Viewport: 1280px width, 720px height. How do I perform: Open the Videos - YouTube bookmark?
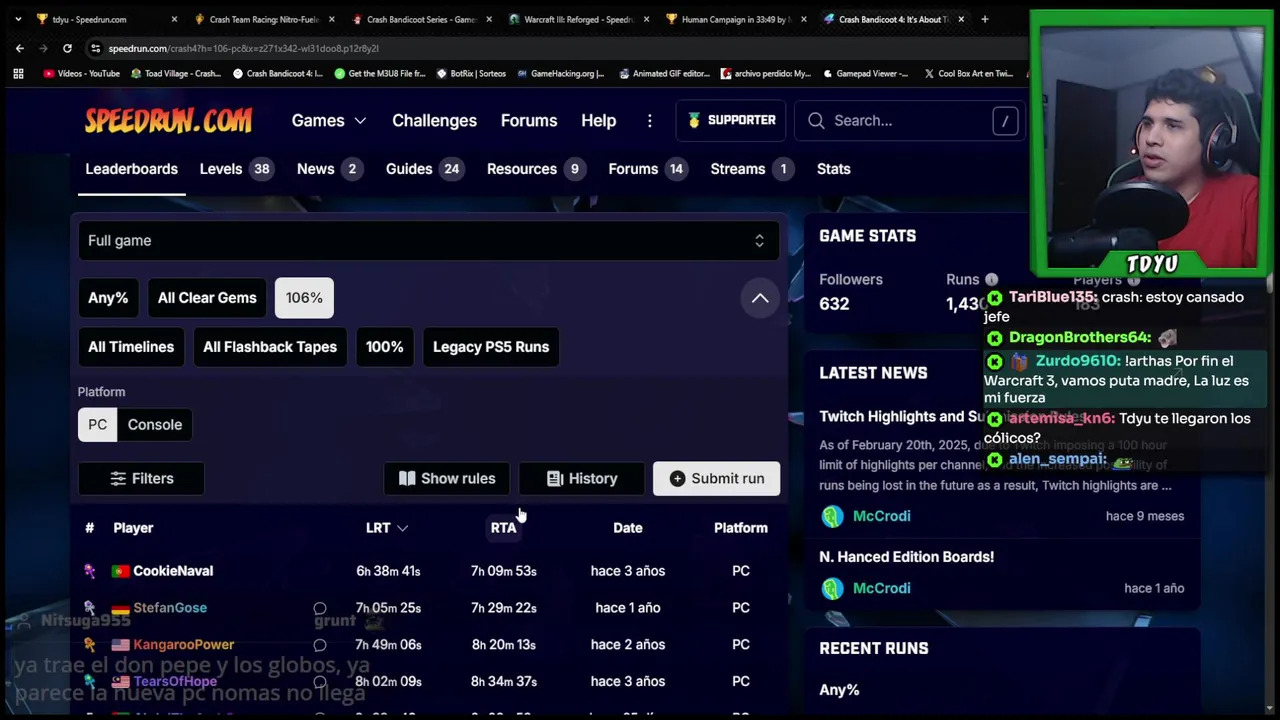[82, 73]
